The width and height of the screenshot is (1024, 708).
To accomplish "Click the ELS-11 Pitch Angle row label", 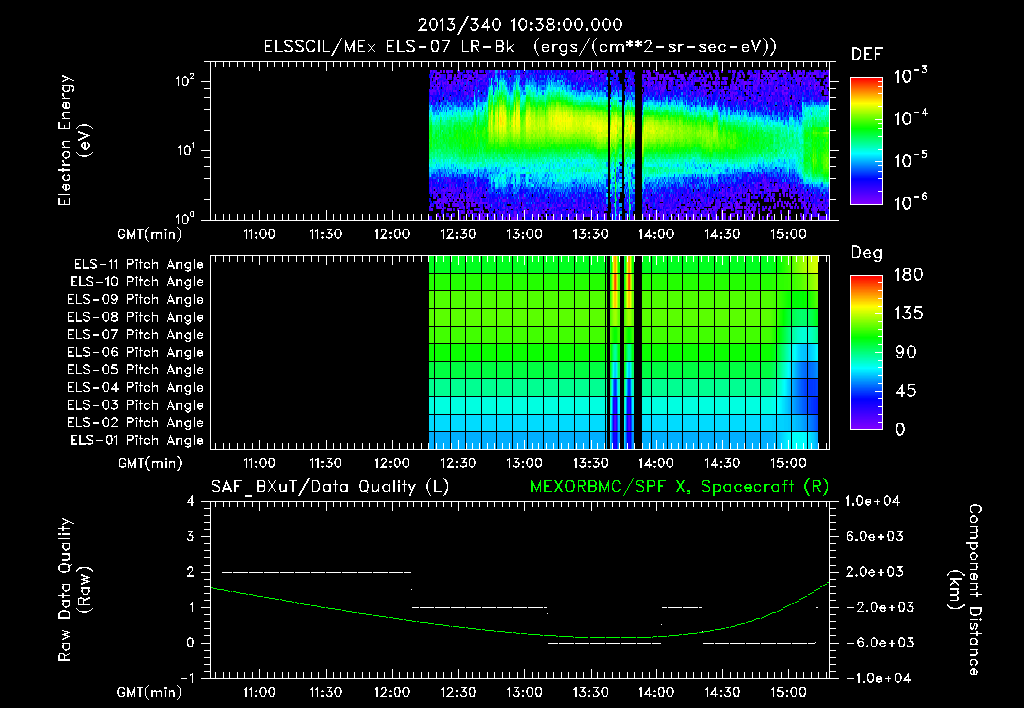I will [138, 265].
